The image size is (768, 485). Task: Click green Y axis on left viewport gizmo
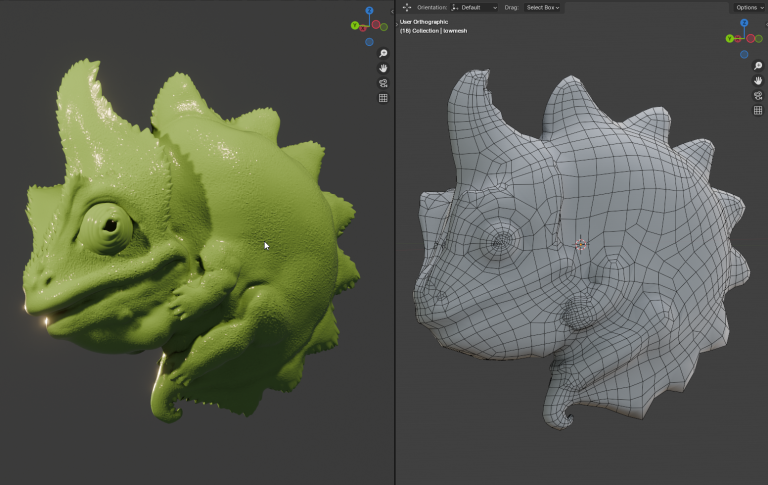(x=355, y=25)
